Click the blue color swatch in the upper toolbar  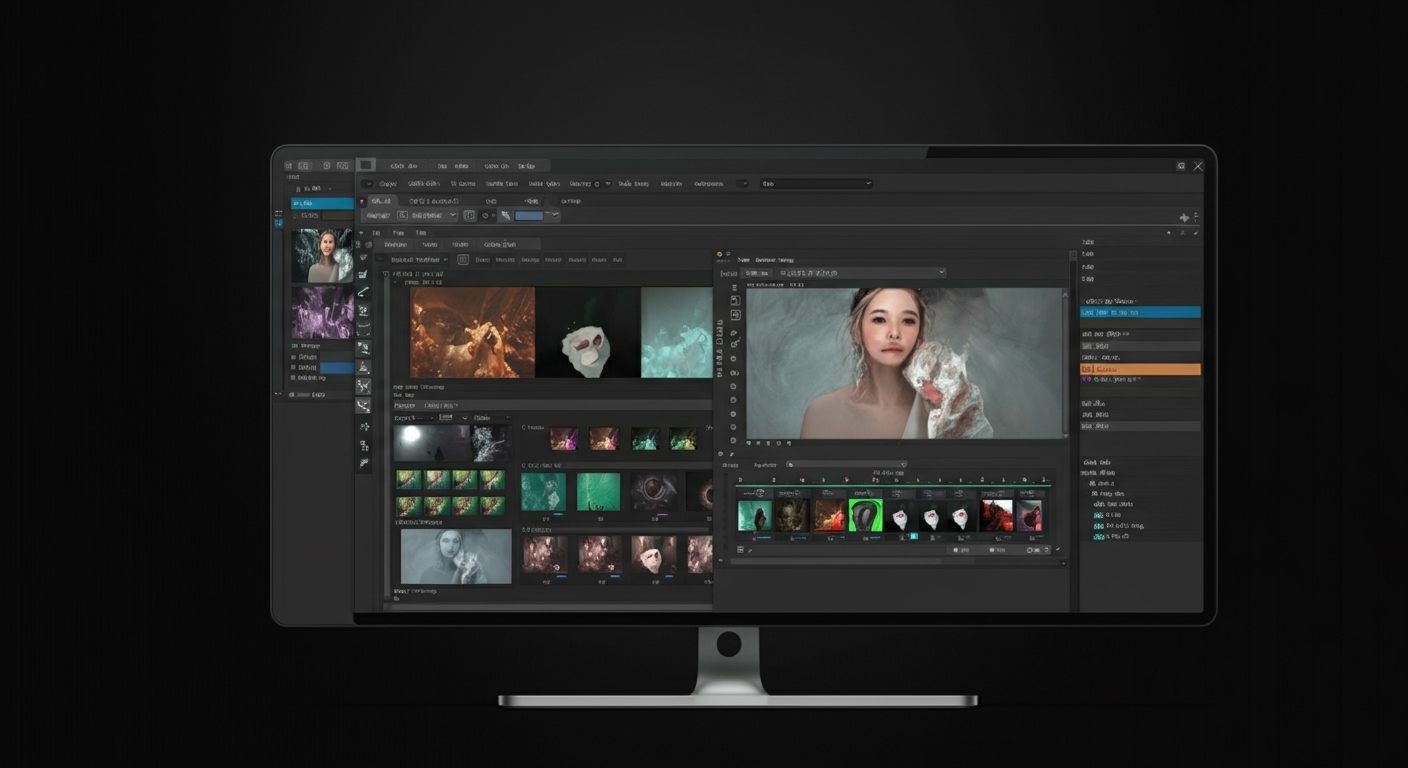pyautogui.click(x=529, y=216)
